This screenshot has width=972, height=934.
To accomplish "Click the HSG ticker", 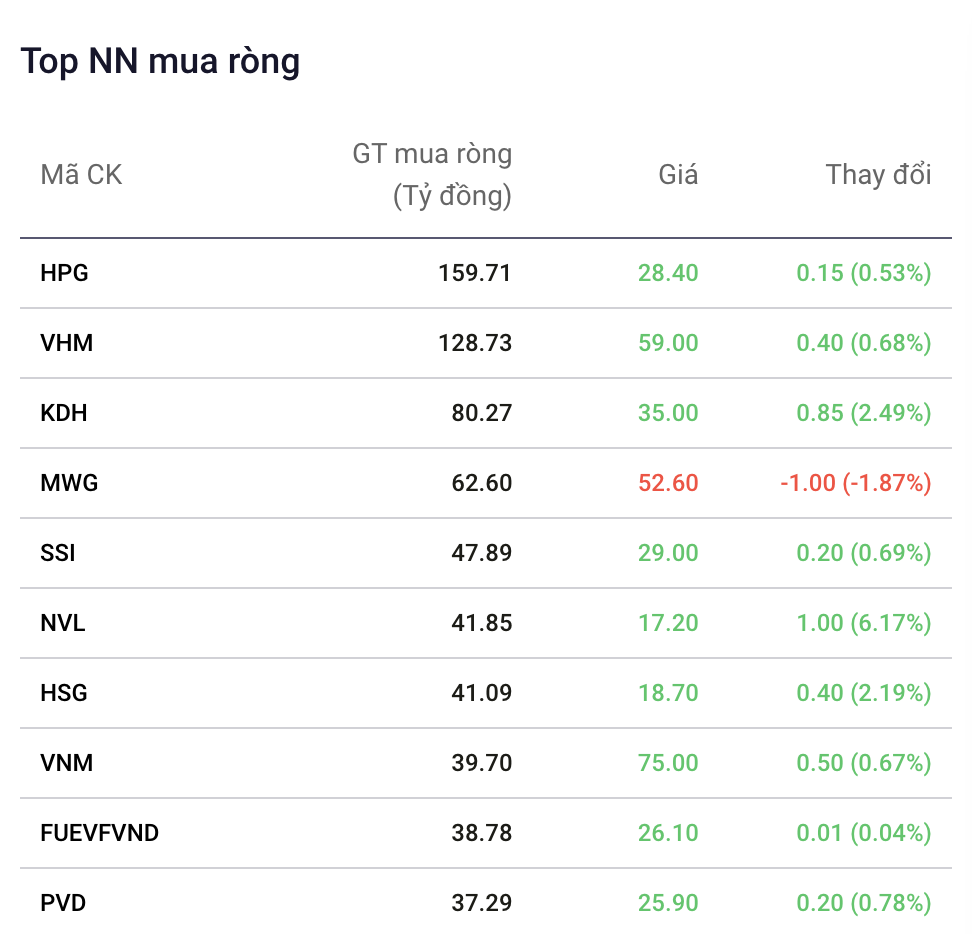I will pyautogui.click(x=64, y=693).
